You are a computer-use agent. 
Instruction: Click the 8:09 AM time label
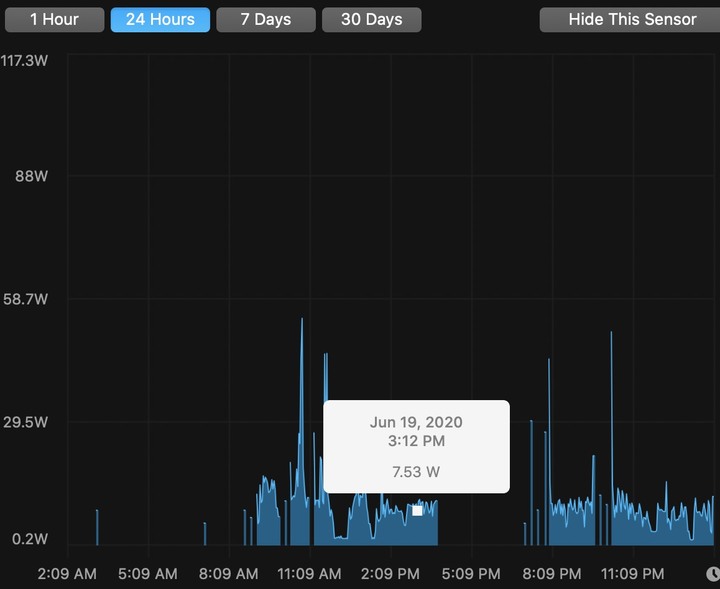pyautogui.click(x=229, y=574)
